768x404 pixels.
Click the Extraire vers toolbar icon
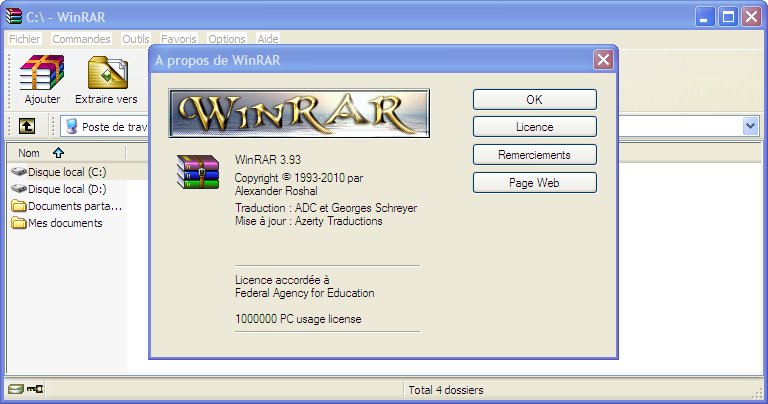click(108, 72)
